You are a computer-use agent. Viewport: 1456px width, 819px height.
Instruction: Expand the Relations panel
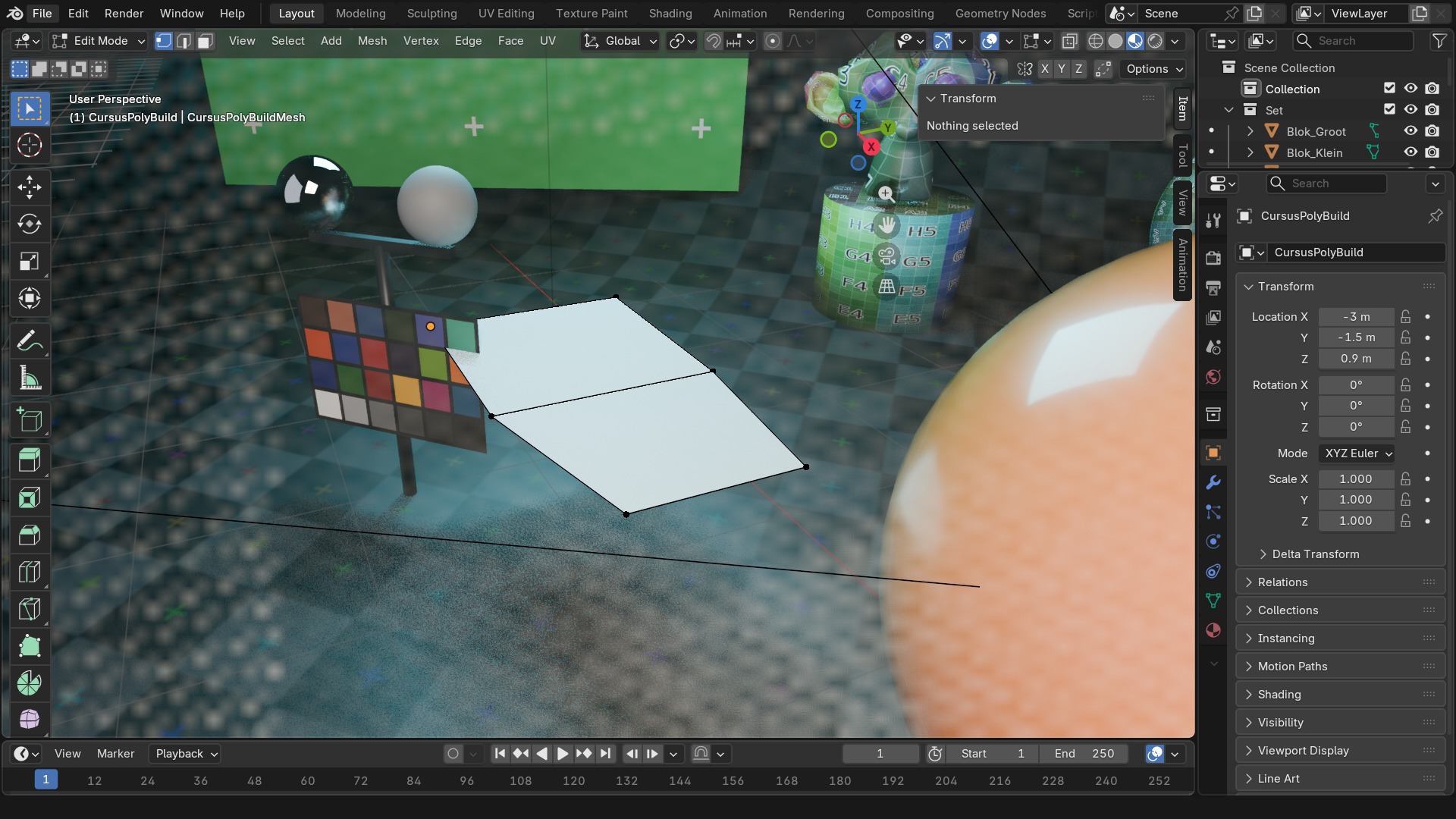1340,582
